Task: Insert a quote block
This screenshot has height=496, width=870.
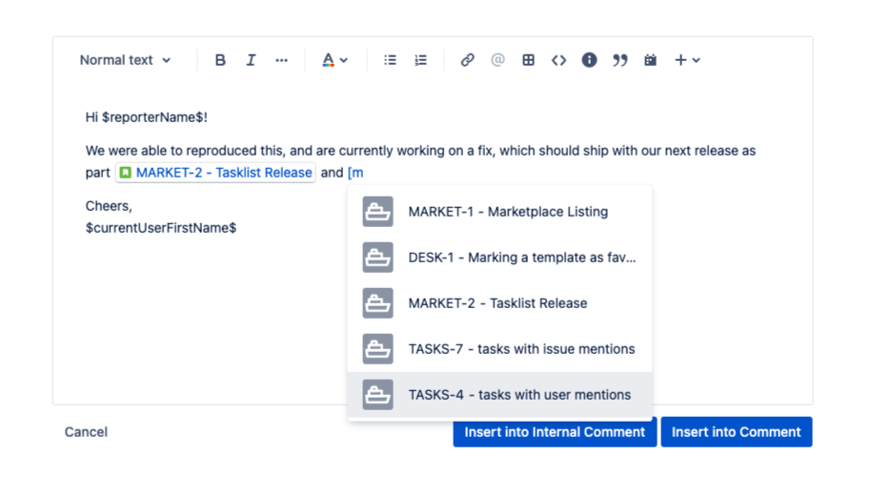Action: 620,60
